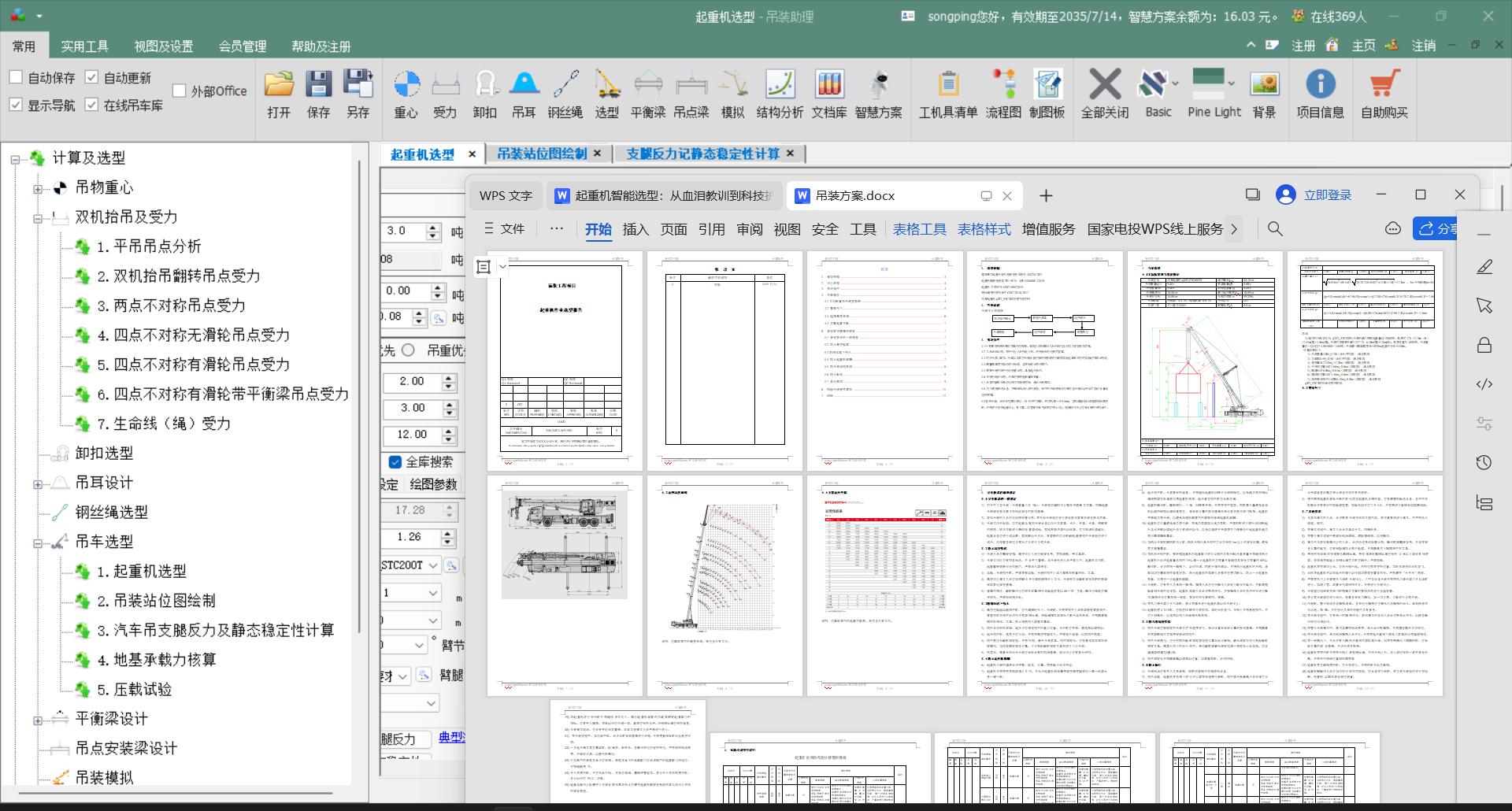Toggle the 自动保存 checkbox
Image resolution: width=1512 pixels, height=811 pixels.
(16, 77)
